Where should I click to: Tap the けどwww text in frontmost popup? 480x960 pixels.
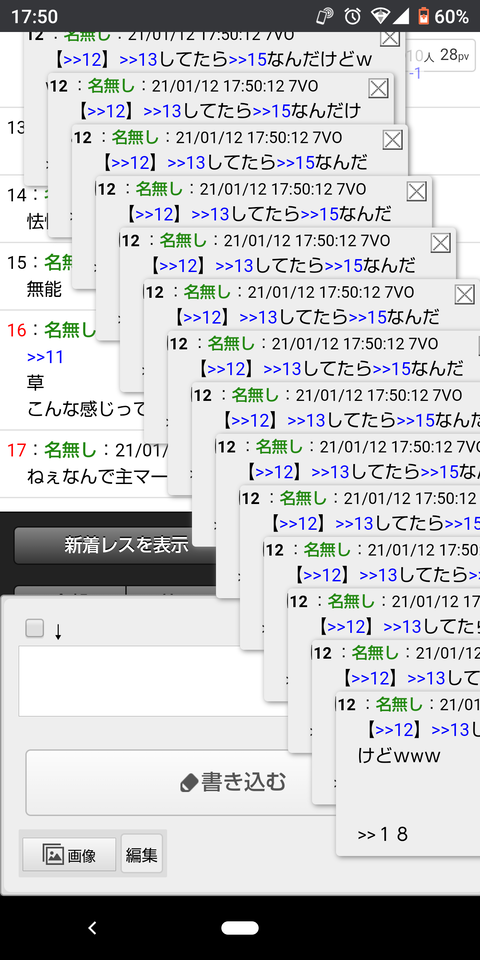399,756
